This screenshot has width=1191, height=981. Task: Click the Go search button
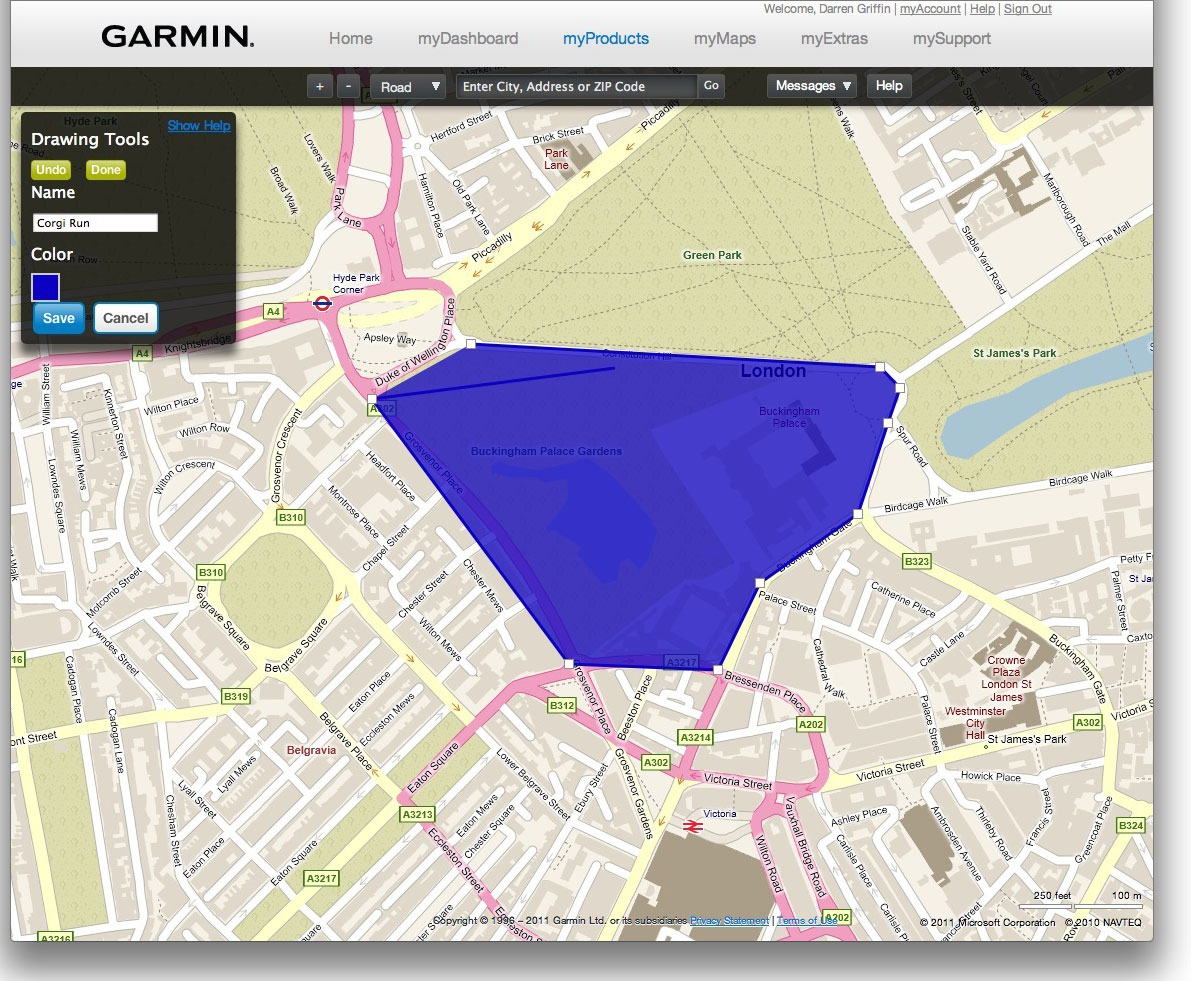pyautogui.click(x=711, y=86)
